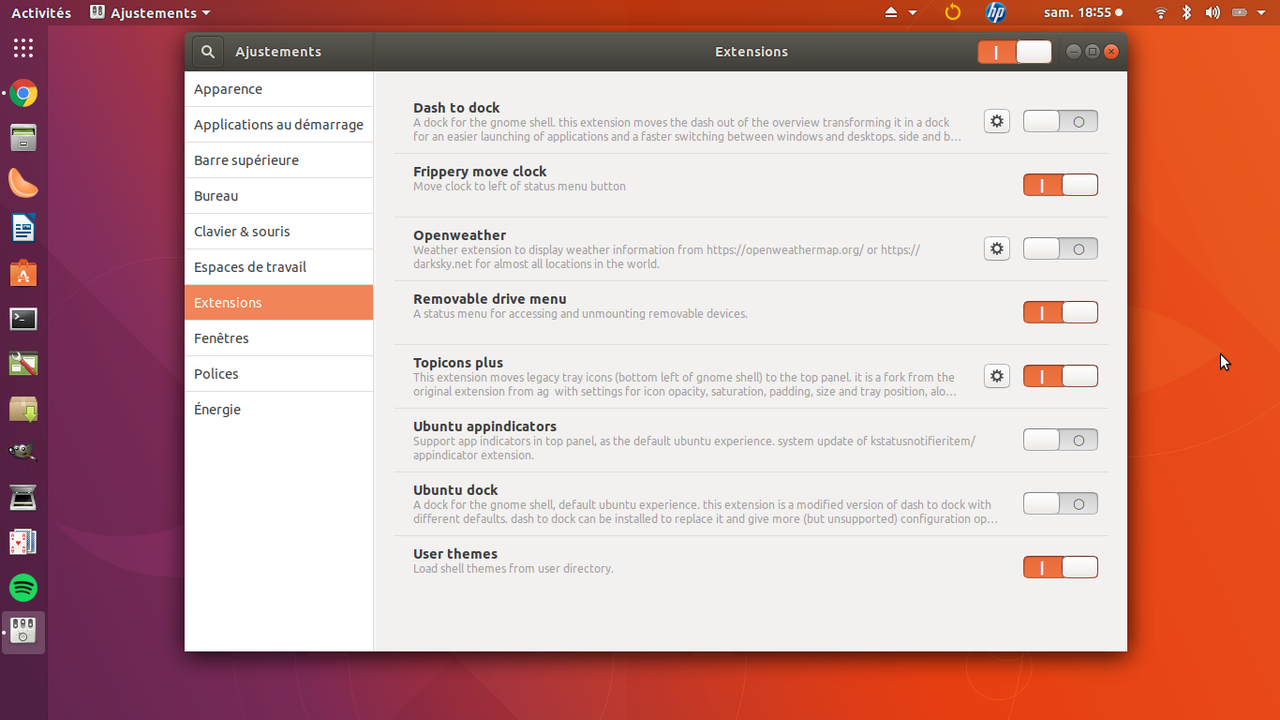This screenshot has height=720, width=1280.
Task: Click the yellow update indicator icon
Action: [952, 13]
